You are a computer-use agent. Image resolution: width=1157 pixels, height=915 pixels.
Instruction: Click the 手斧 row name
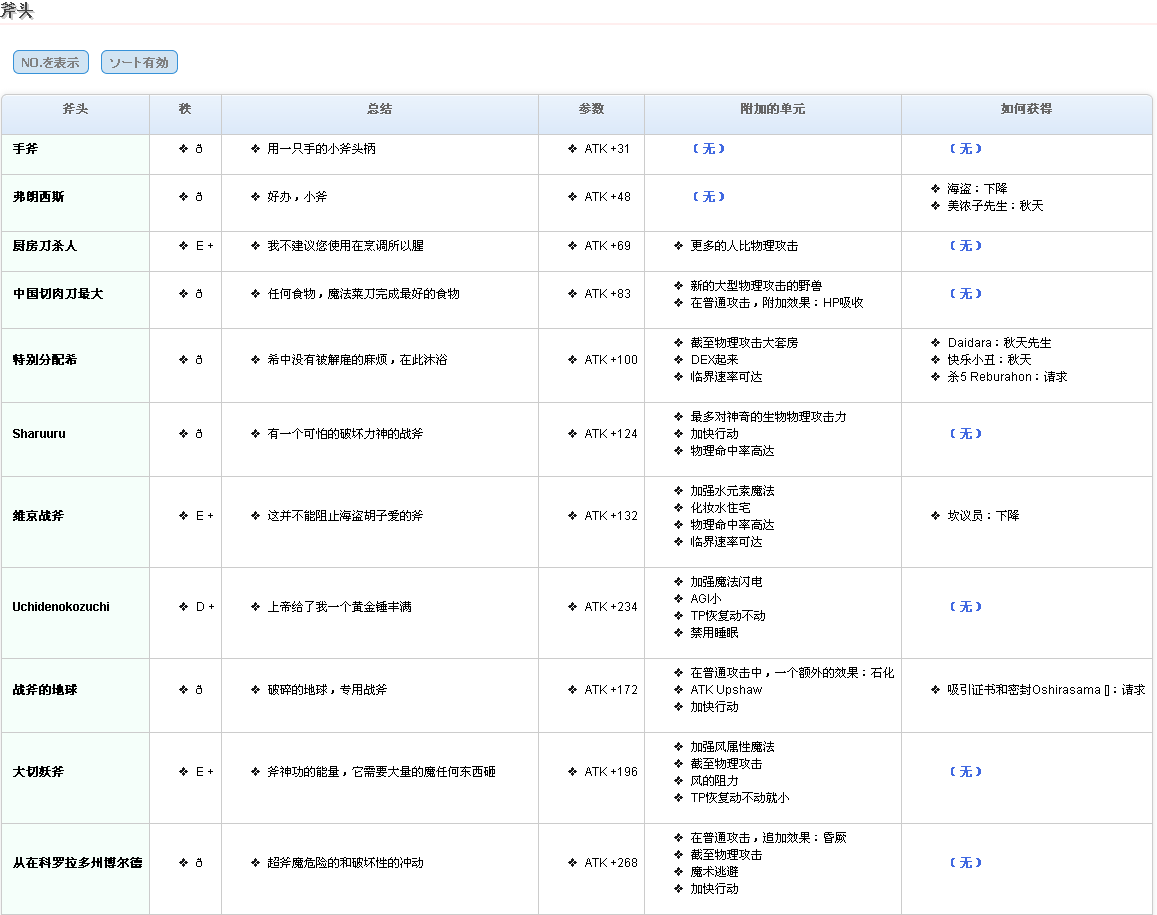click(26, 149)
